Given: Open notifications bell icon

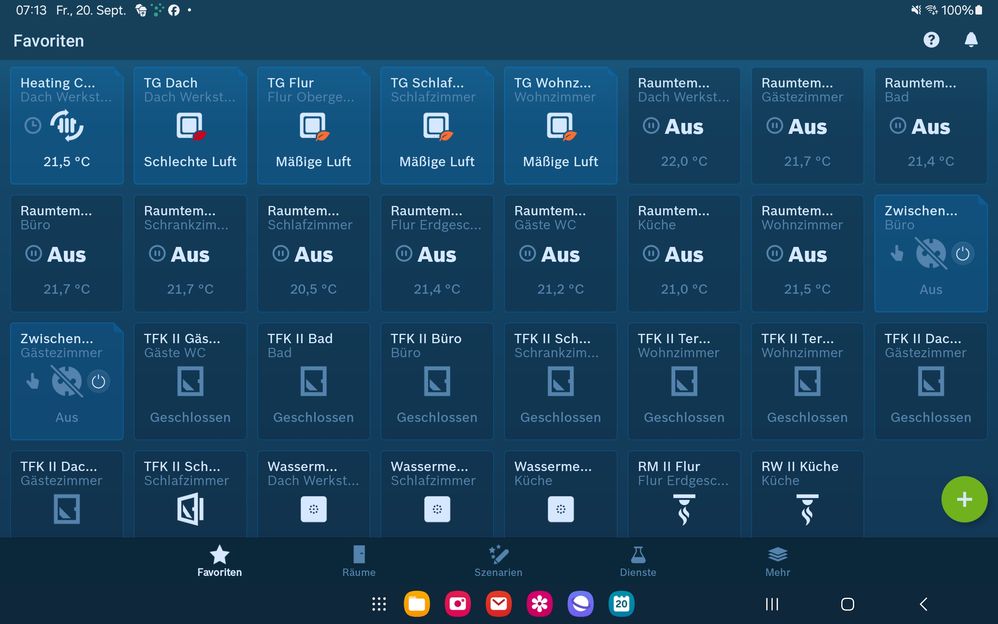Looking at the screenshot, I should tap(970, 40).
